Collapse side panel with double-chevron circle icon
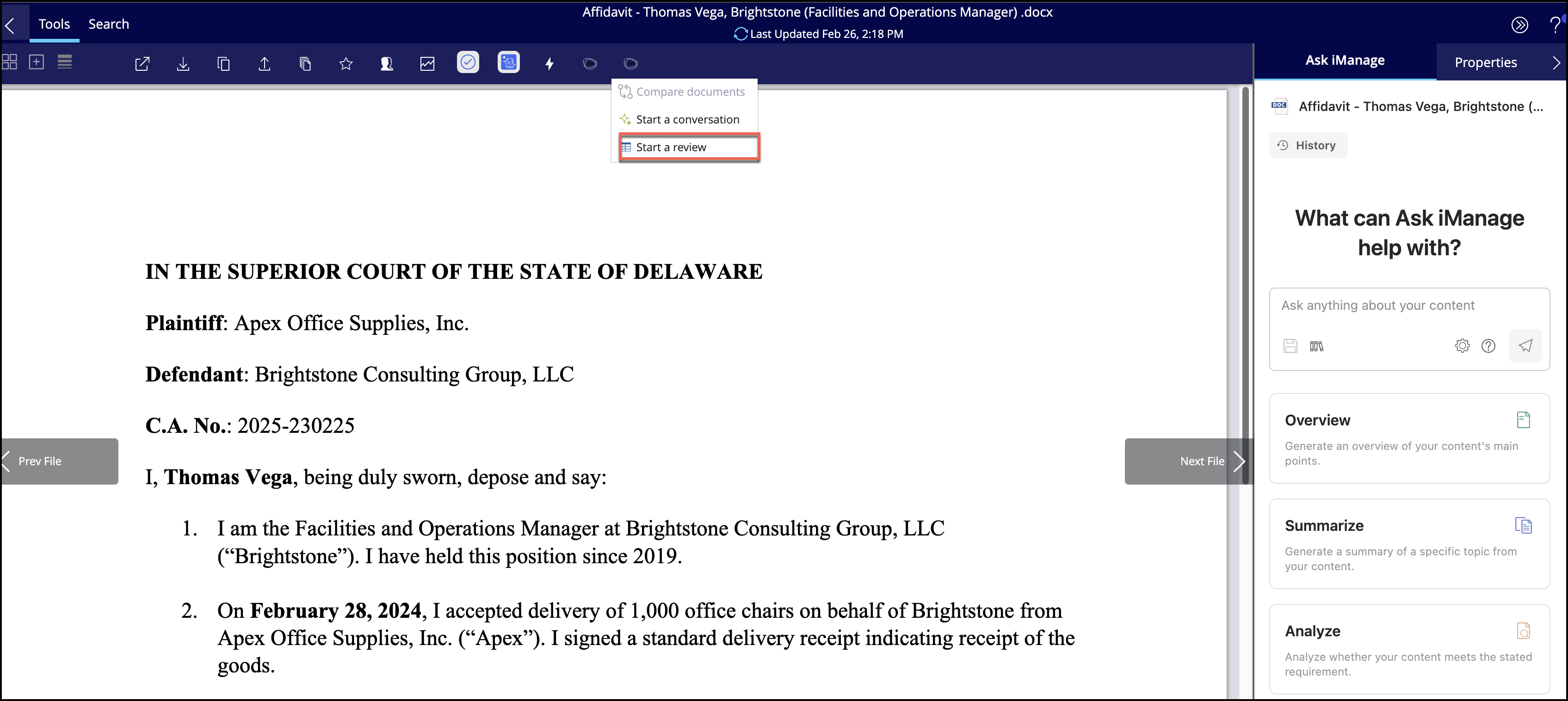 tap(1519, 25)
